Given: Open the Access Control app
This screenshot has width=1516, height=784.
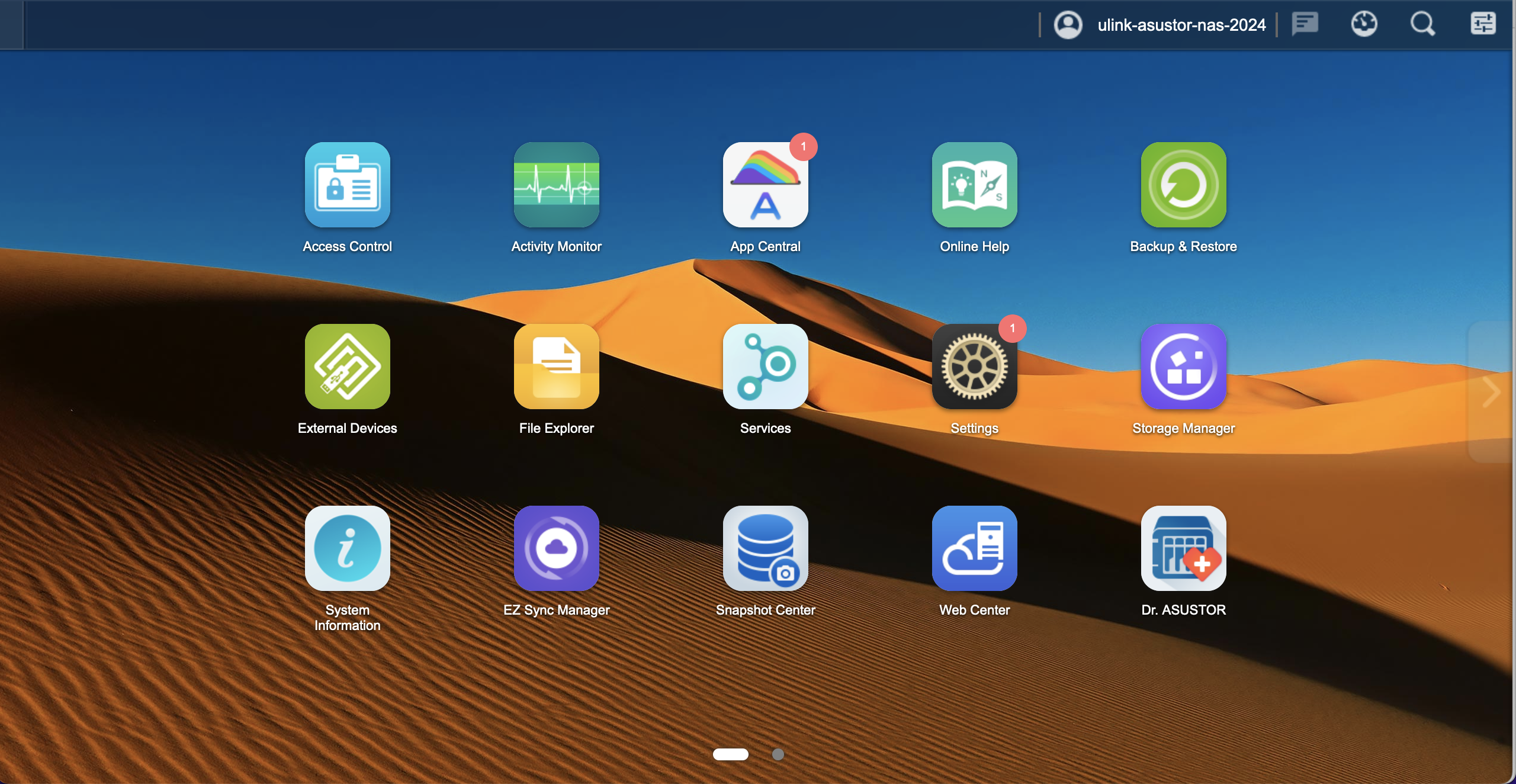Looking at the screenshot, I should [x=347, y=185].
